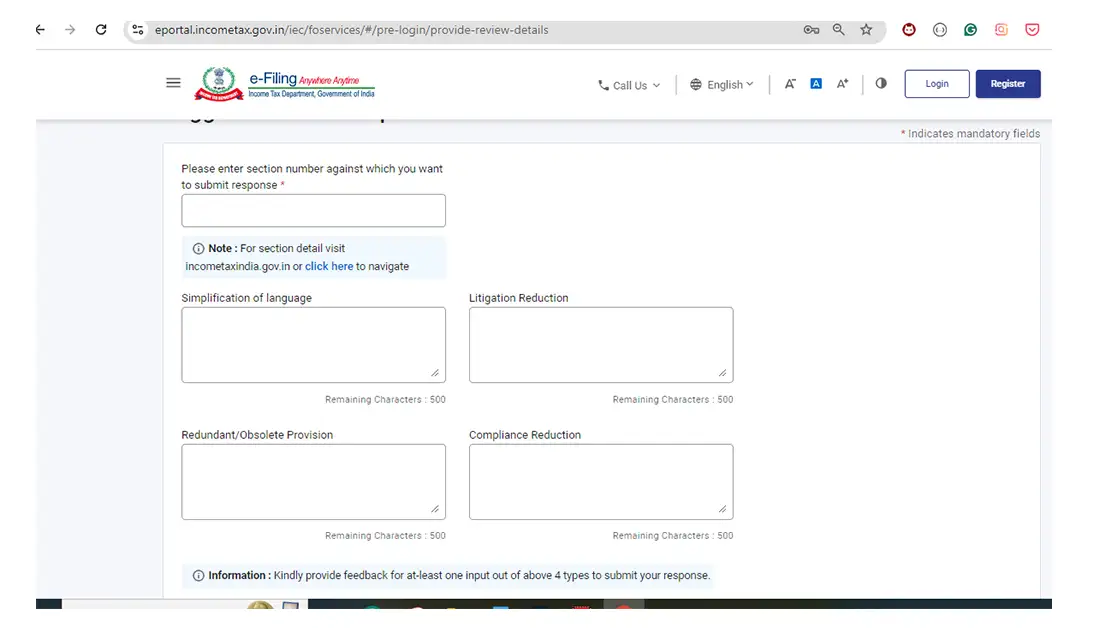
Task: Follow the 'click here' navigate link
Action: click(329, 266)
